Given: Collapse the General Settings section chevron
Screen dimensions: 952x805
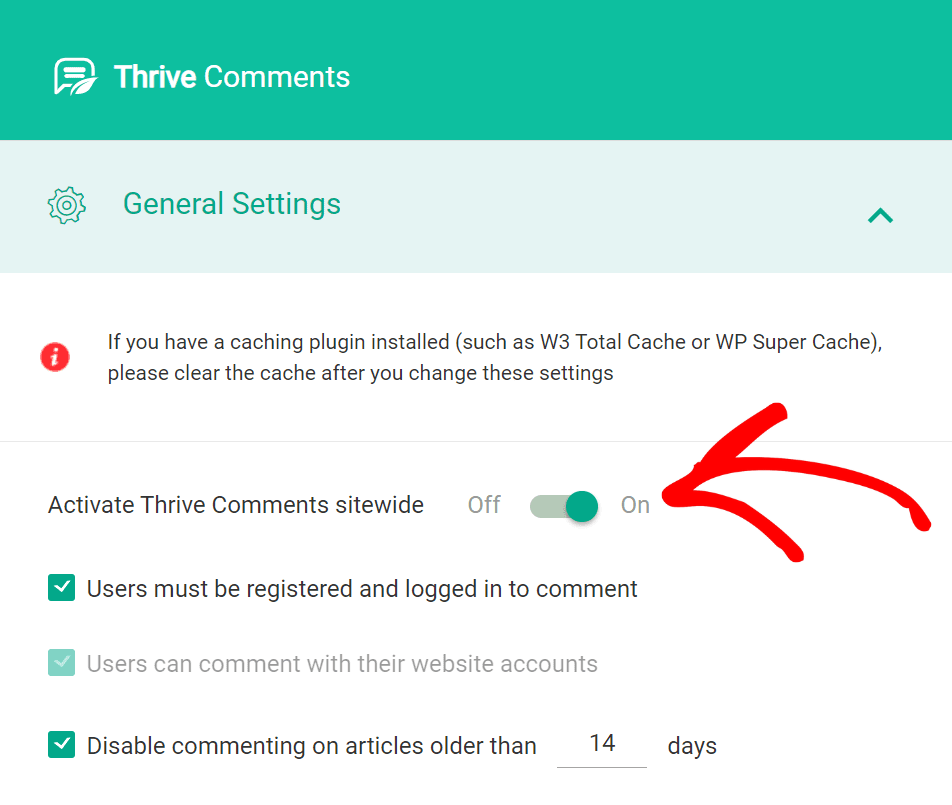Looking at the screenshot, I should click(x=880, y=214).
